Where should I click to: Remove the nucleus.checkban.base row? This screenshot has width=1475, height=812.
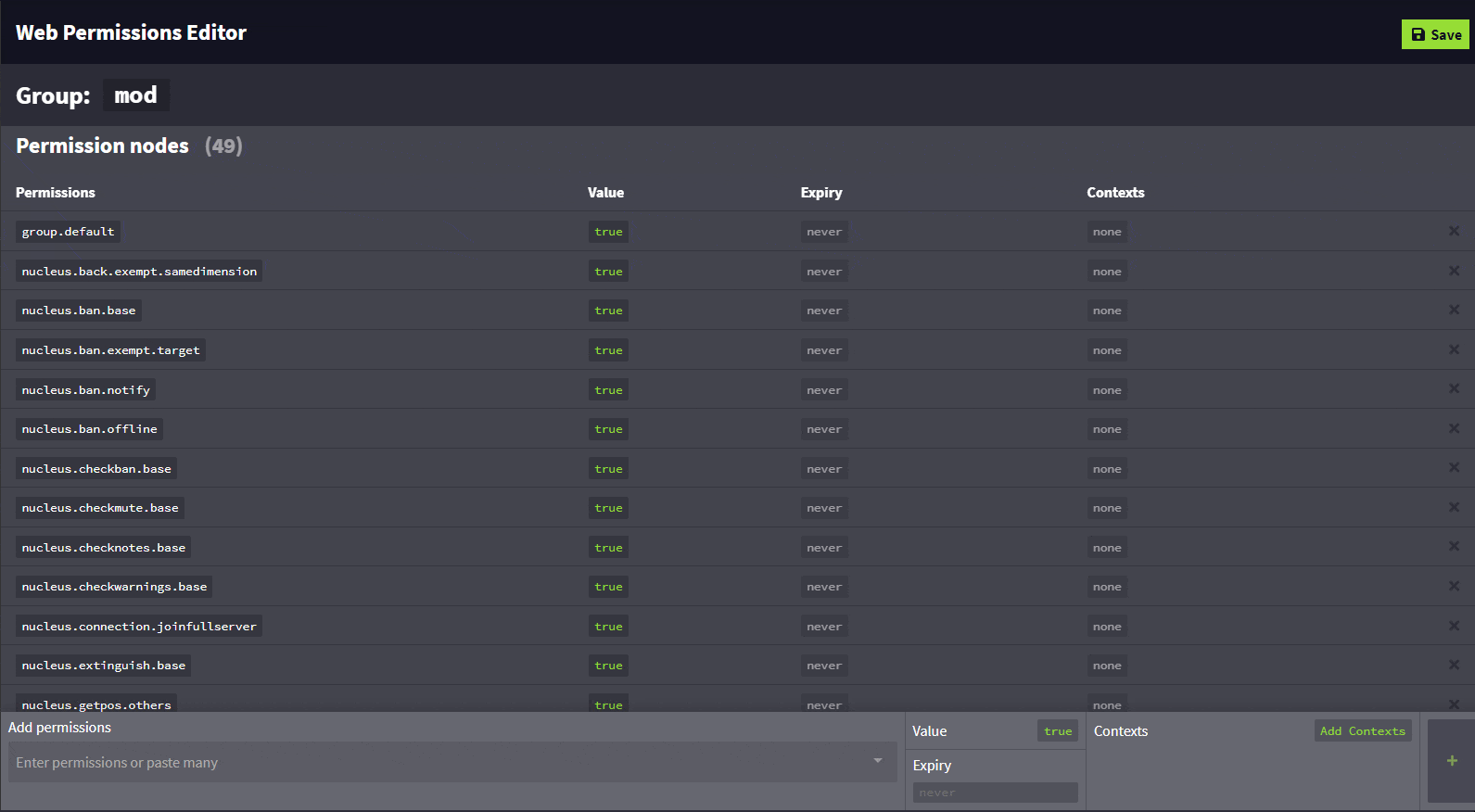pyautogui.click(x=1454, y=467)
